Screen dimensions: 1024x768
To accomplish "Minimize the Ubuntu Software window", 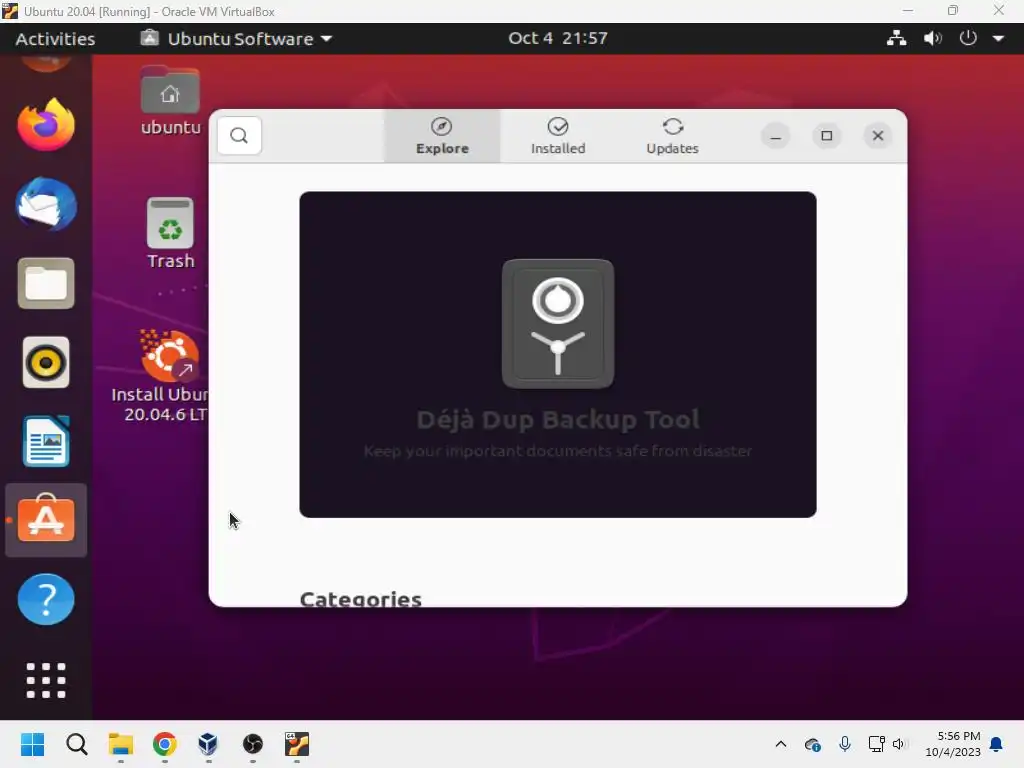I will (775, 136).
